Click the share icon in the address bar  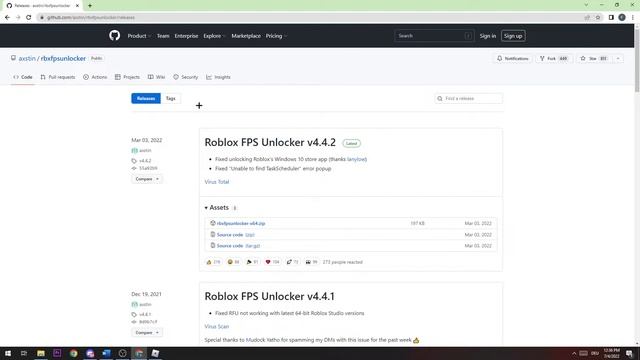point(587,18)
